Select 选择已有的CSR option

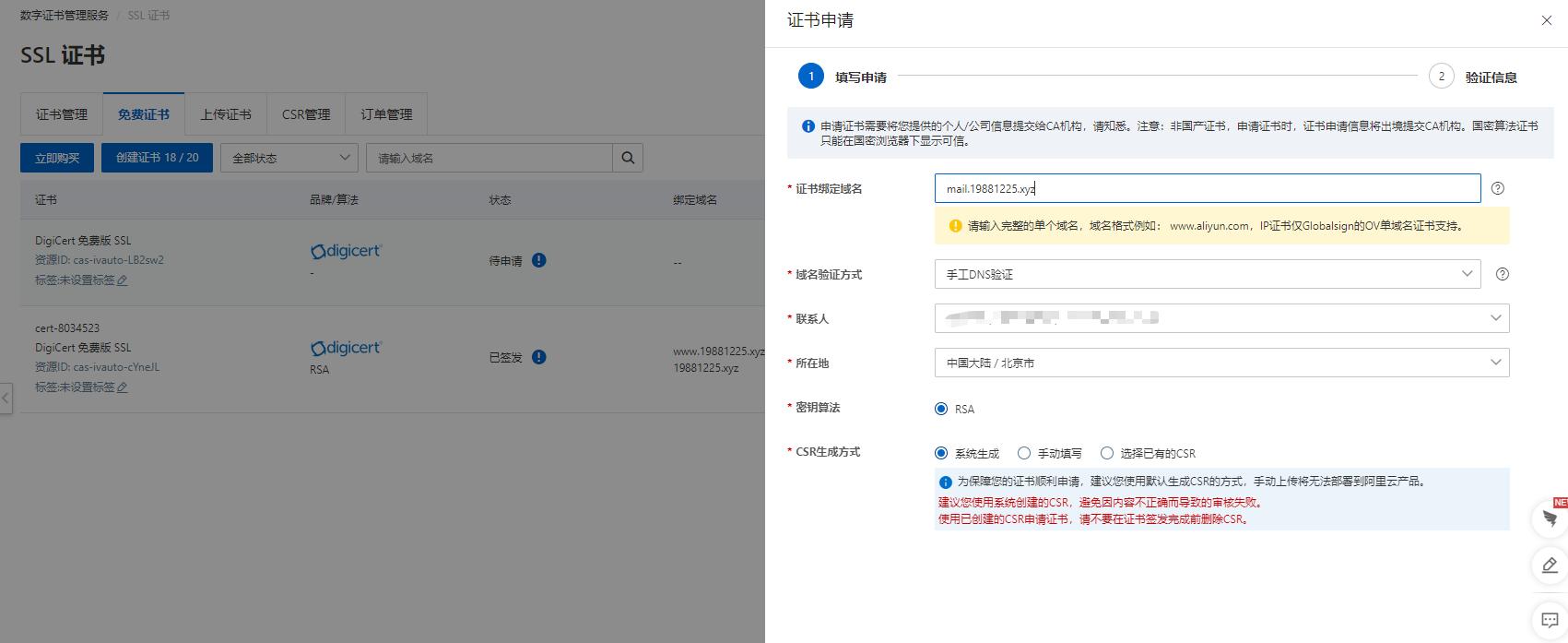click(x=1107, y=453)
